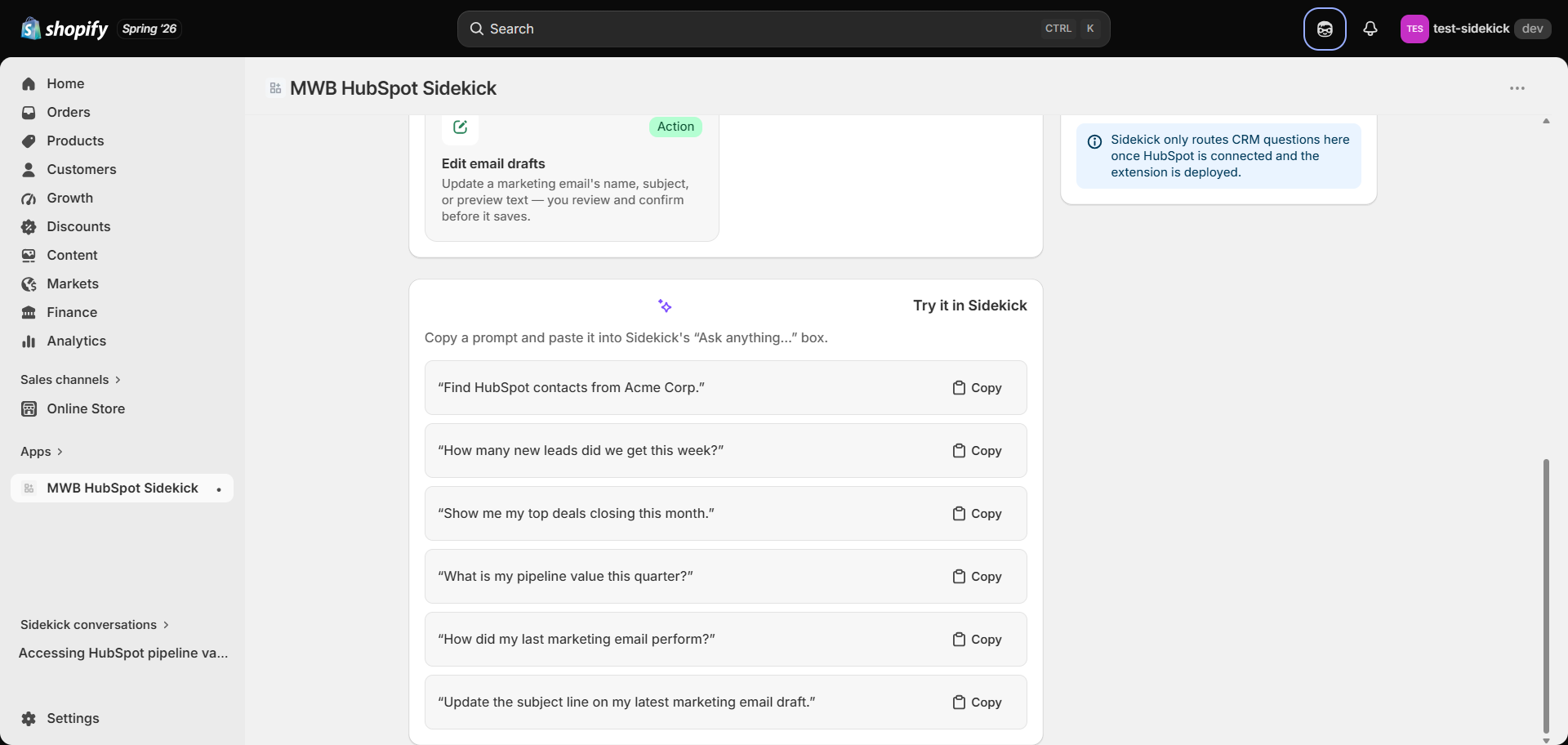Open the Sidekick assistant icon in top bar
Image resolution: width=1568 pixels, height=745 pixels.
tap(1325, 29)
